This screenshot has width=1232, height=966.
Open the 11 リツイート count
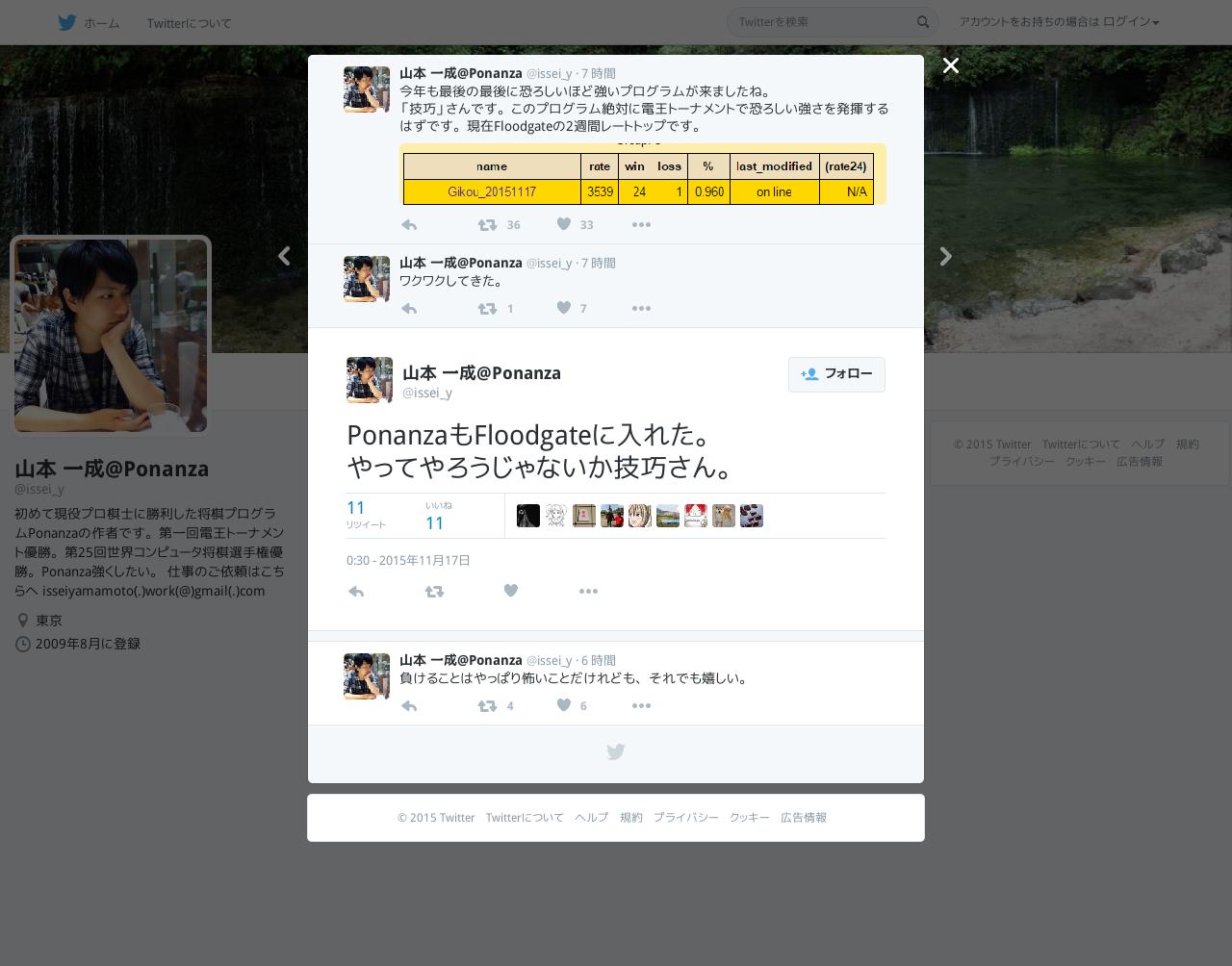366,515
